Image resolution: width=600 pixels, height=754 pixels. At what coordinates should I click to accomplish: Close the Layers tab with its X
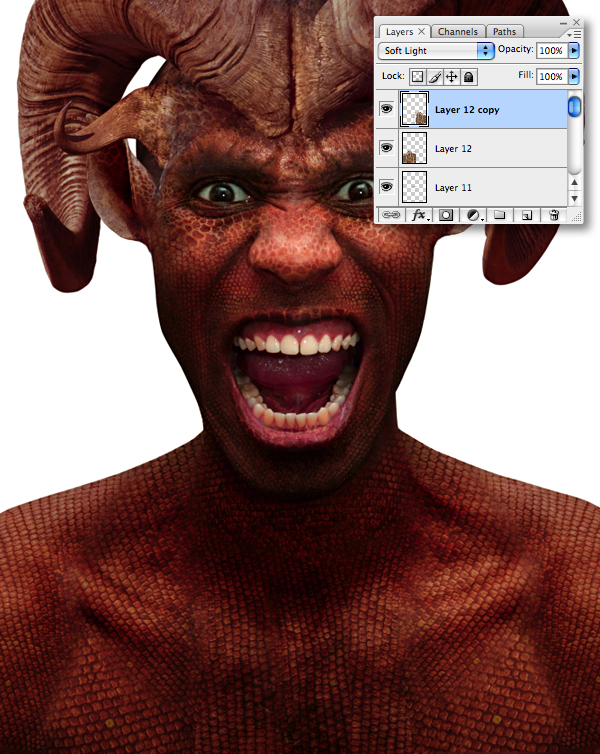point(422,31)
